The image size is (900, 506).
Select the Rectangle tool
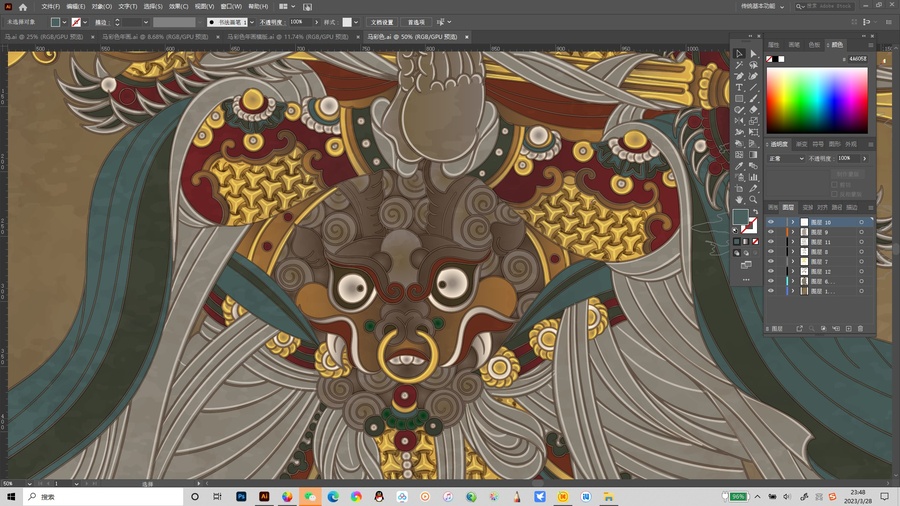click(739, 99)
